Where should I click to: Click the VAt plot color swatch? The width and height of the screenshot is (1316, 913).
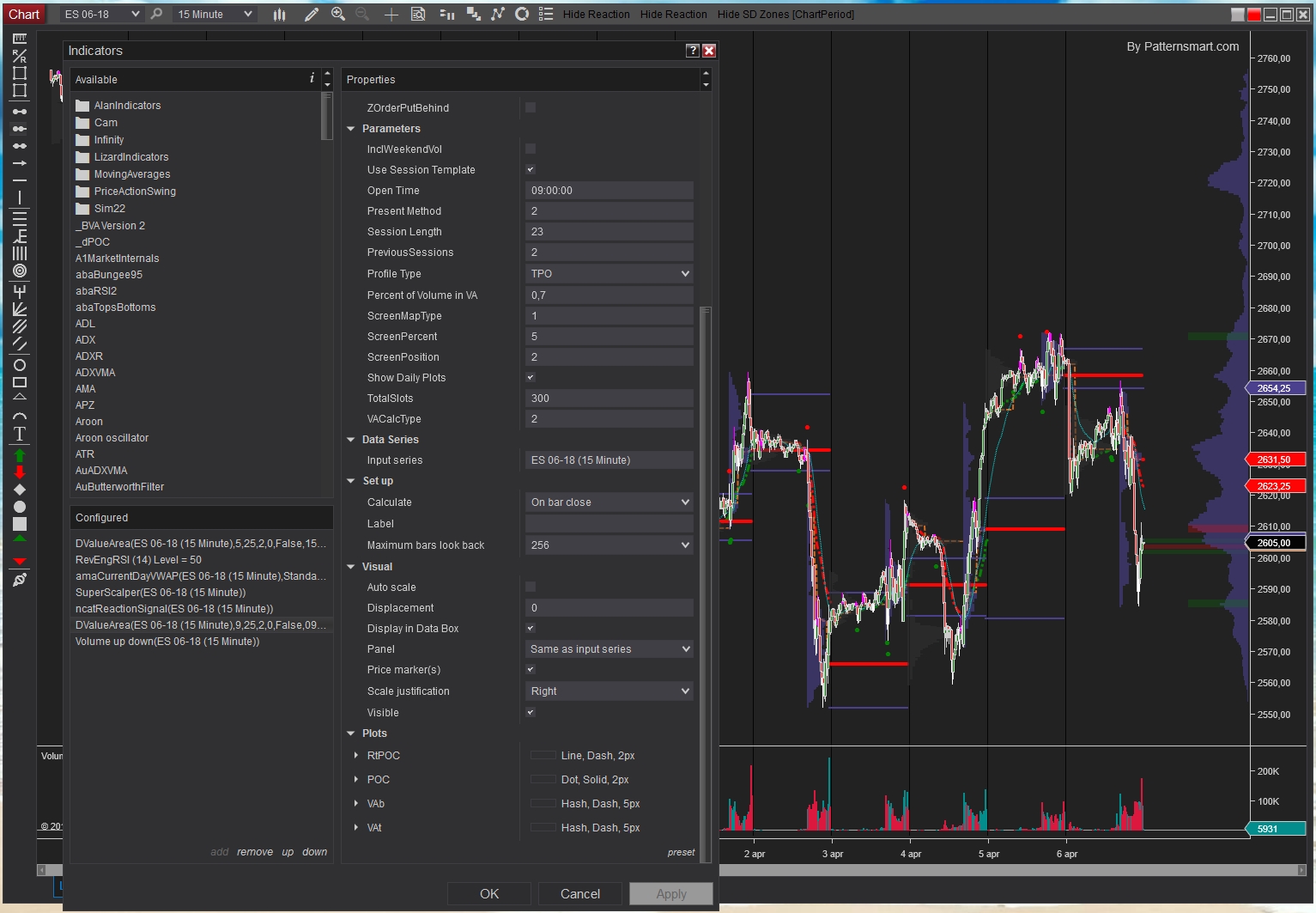pyautogui.click(x=543, y=828)
